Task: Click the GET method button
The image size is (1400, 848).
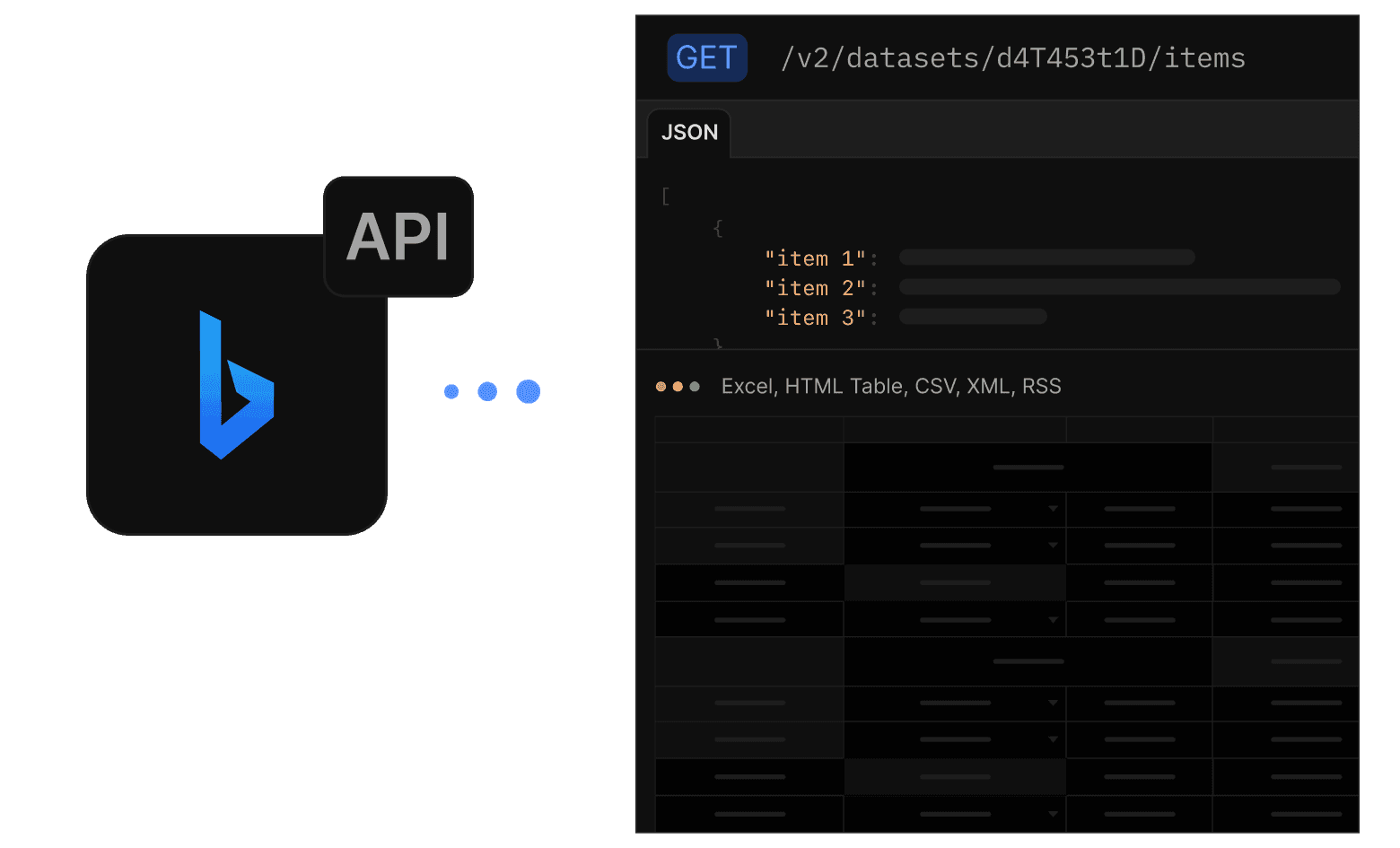Action: click(x=707, y=57)
